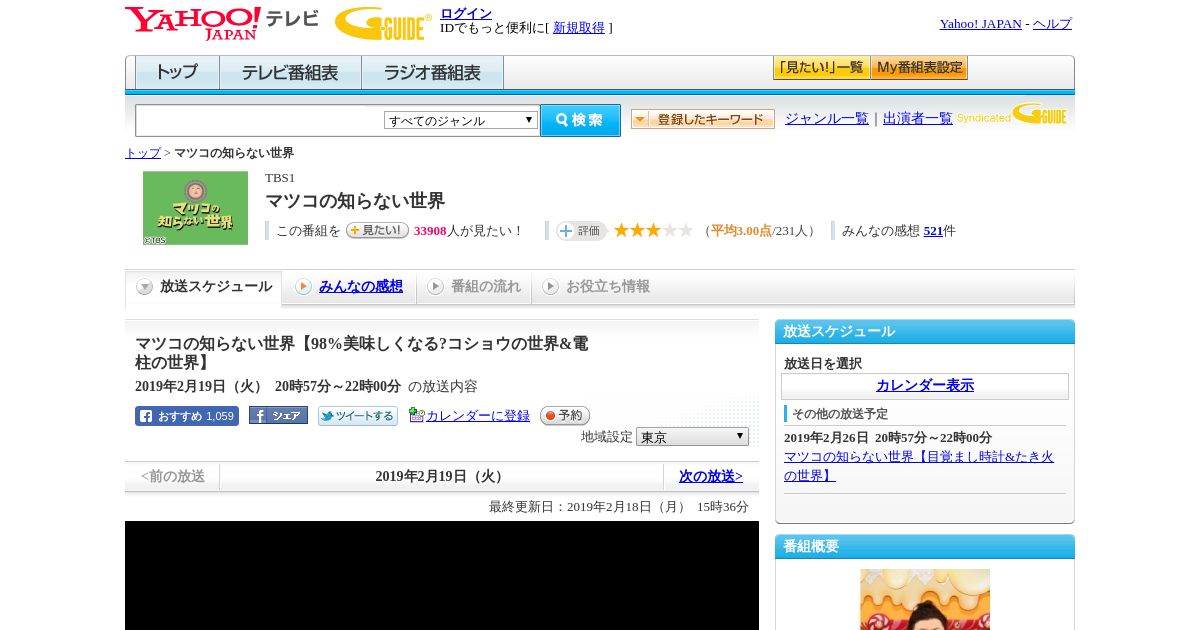Screen dimensions: 1200x630
Task: Open the 新規取得 link
Action: point(579,28)
